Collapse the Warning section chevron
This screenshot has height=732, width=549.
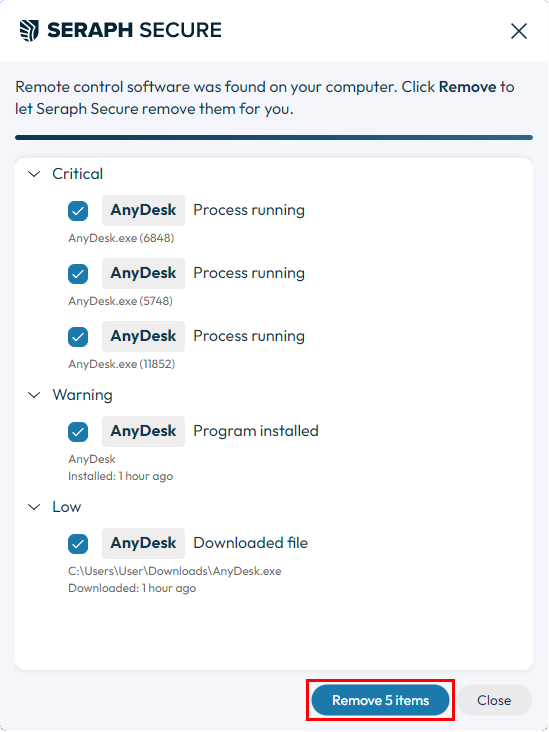[x=34, y=395]
